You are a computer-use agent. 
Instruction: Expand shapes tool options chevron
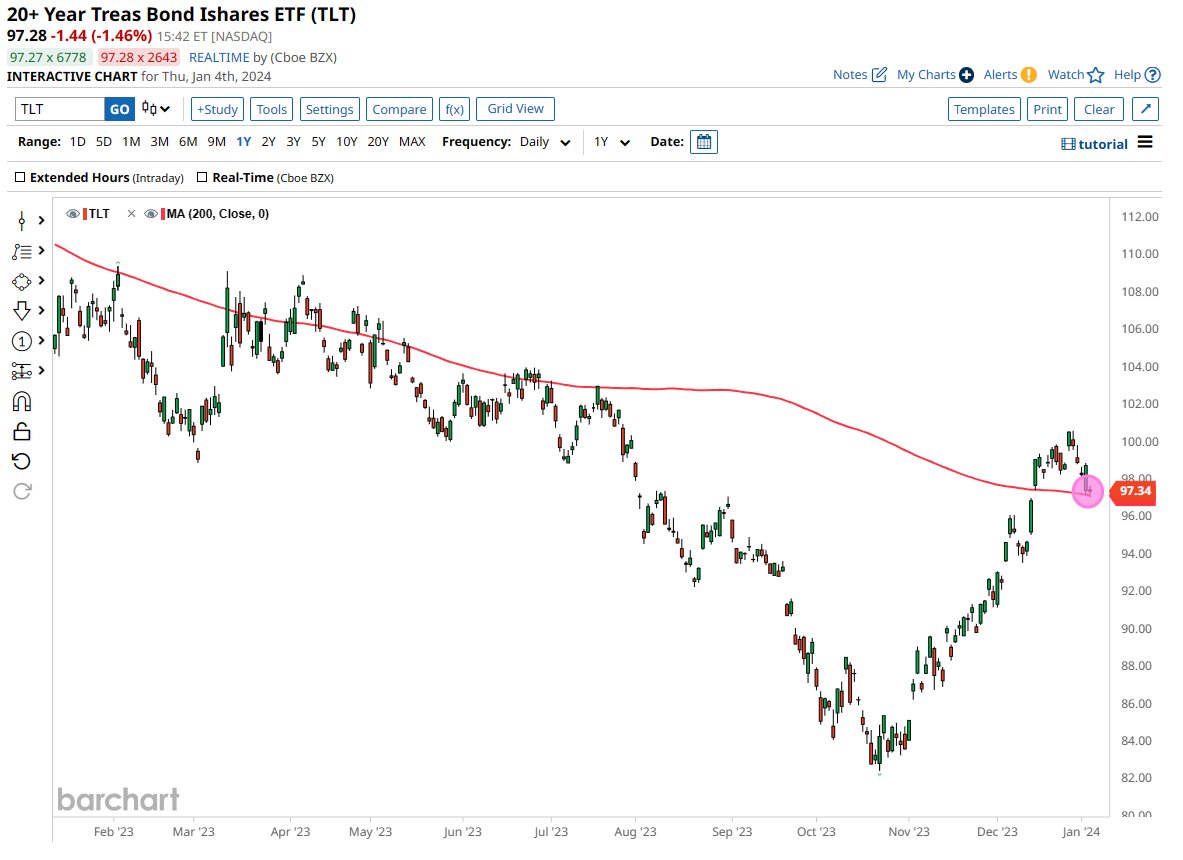tap(41, 281)
